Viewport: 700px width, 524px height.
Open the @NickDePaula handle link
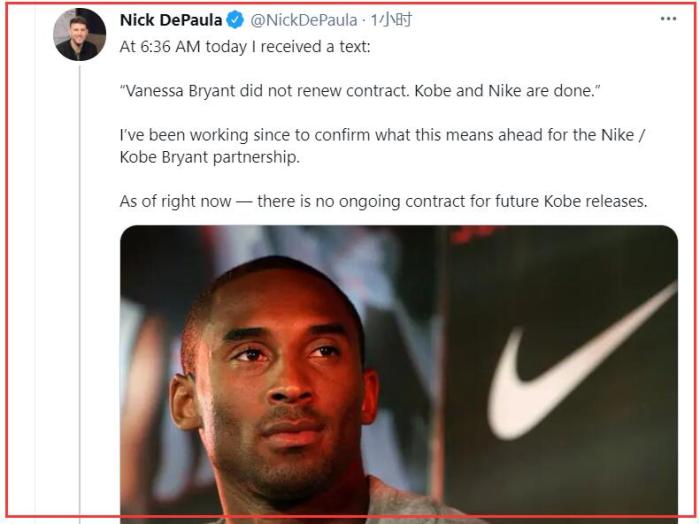click(x=305, y=20)
